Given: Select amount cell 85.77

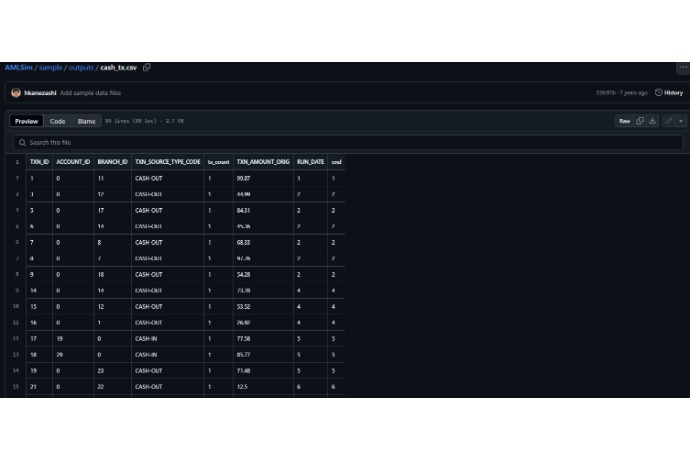Looking at the screenshot, I should 263,355.
